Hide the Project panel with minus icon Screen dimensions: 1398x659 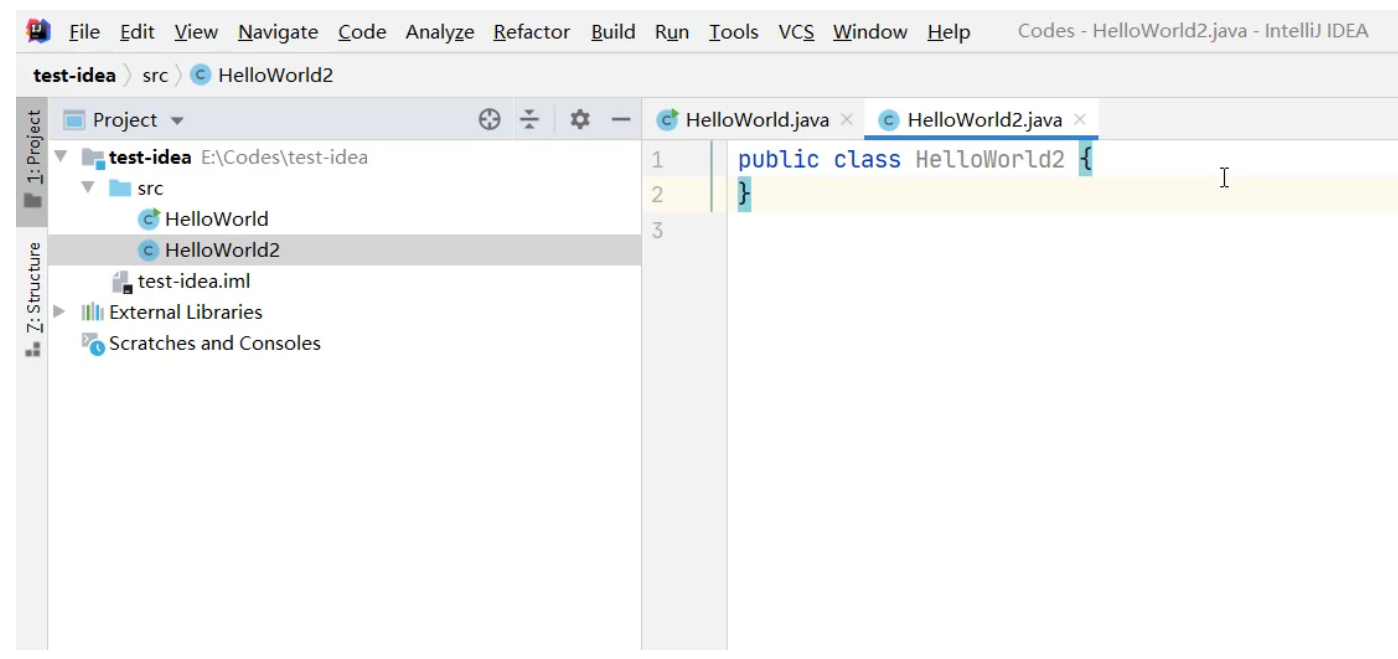pyautogui.click(x=621, y=120)
